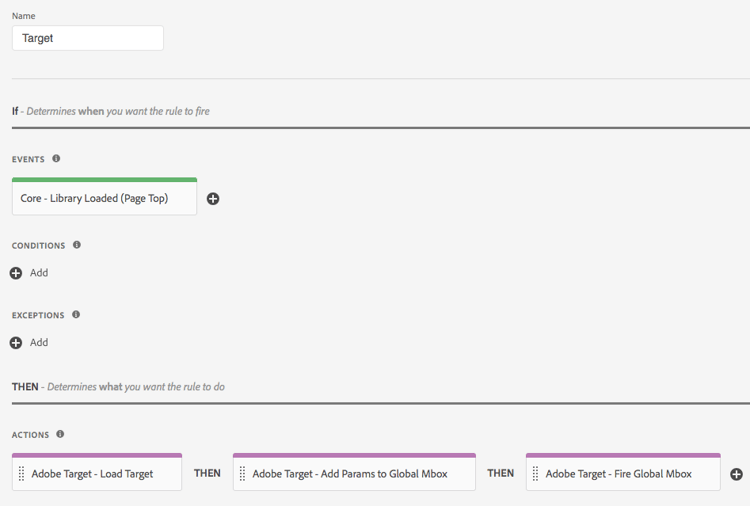Grab the Load Target action drag handle
Image resolution: width=750 pixels, height=506 pixels.
21,473
